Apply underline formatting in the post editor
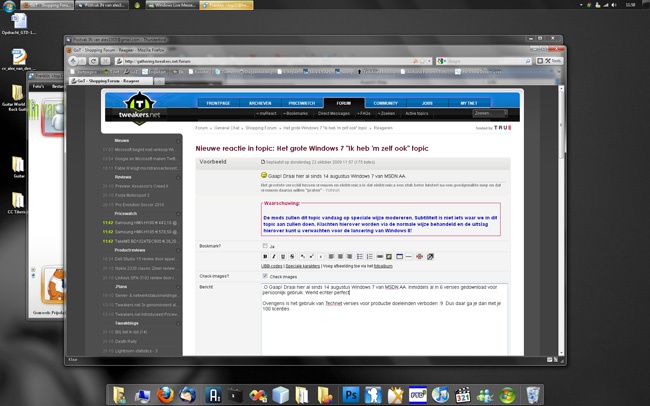The width and height of the screenshot is (650, 406). click(x=283, y=257)
